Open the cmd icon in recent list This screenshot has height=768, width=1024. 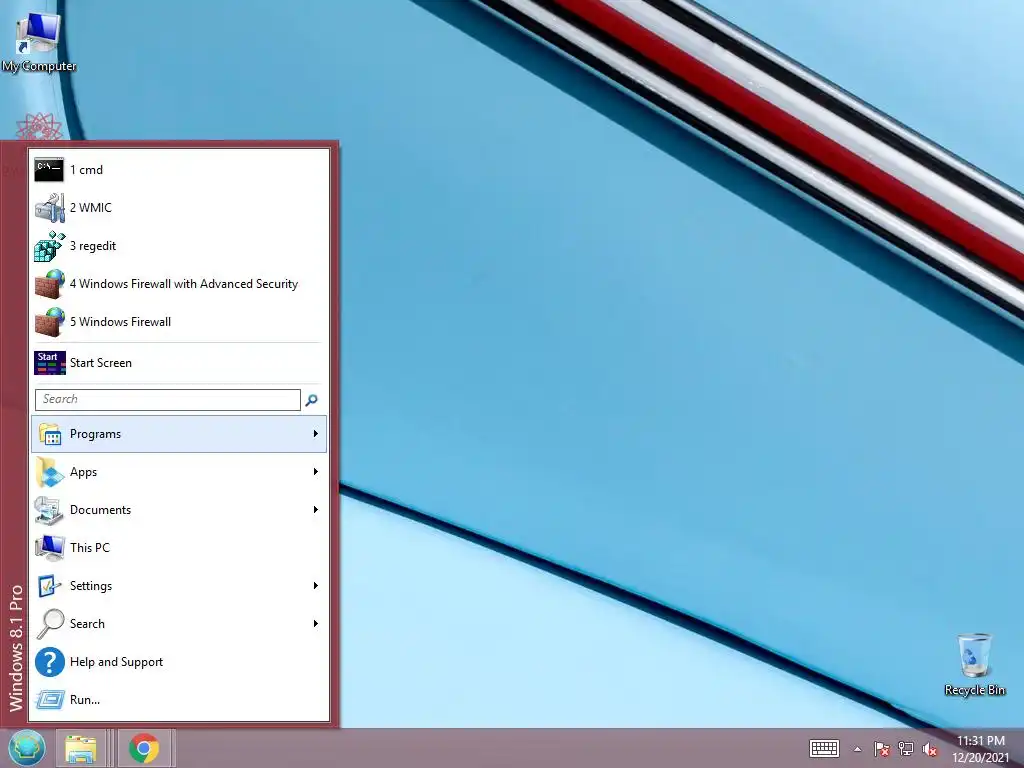(x=49, y=170)
